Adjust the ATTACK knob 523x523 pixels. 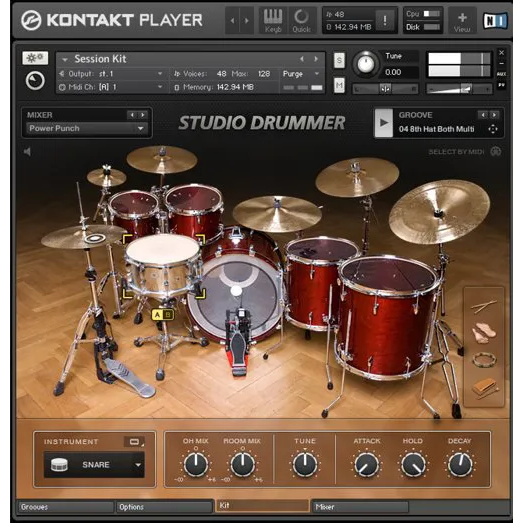pos(367,464)
